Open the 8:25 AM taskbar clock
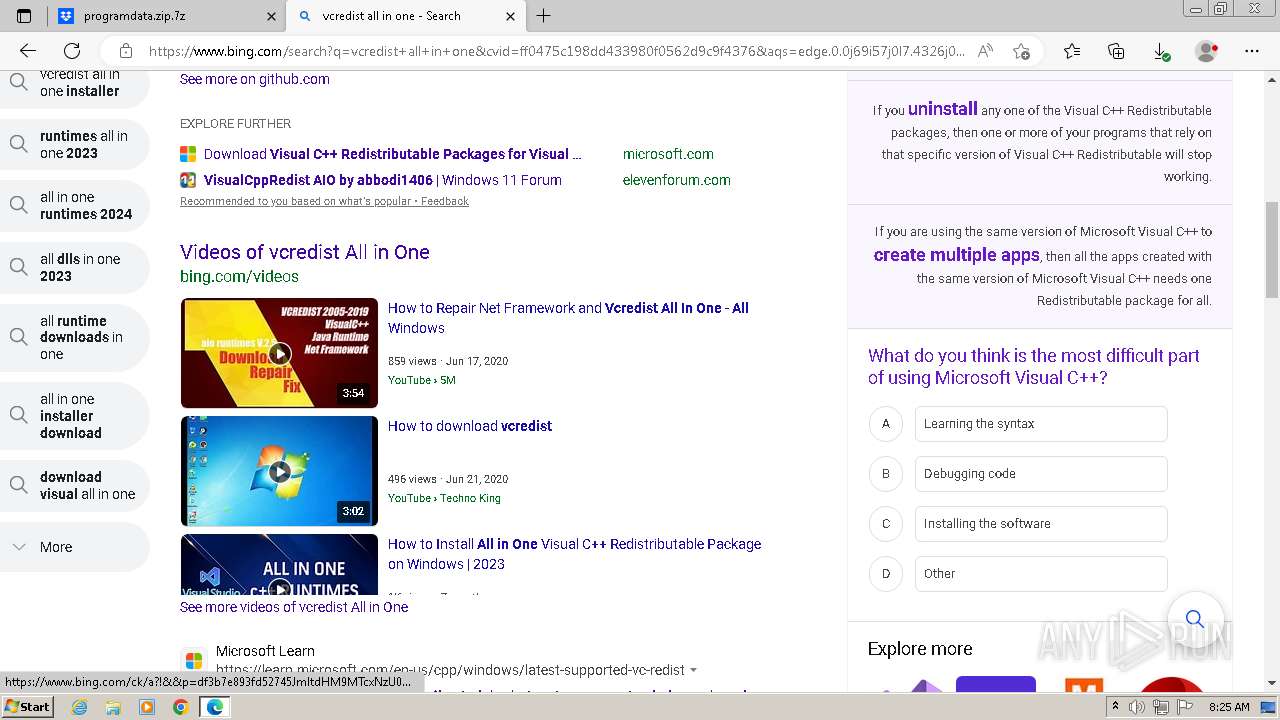The image size is (1280, 720). point(1229,707)
